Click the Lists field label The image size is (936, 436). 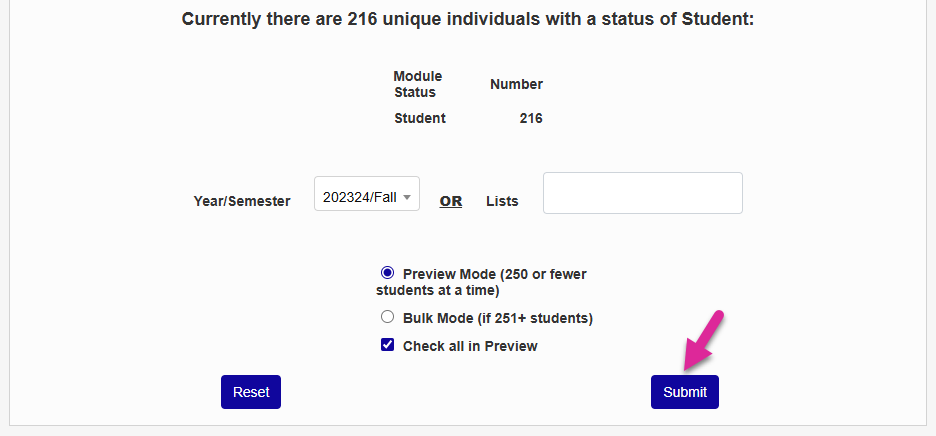pyautogui.click(x=502, y=201)
